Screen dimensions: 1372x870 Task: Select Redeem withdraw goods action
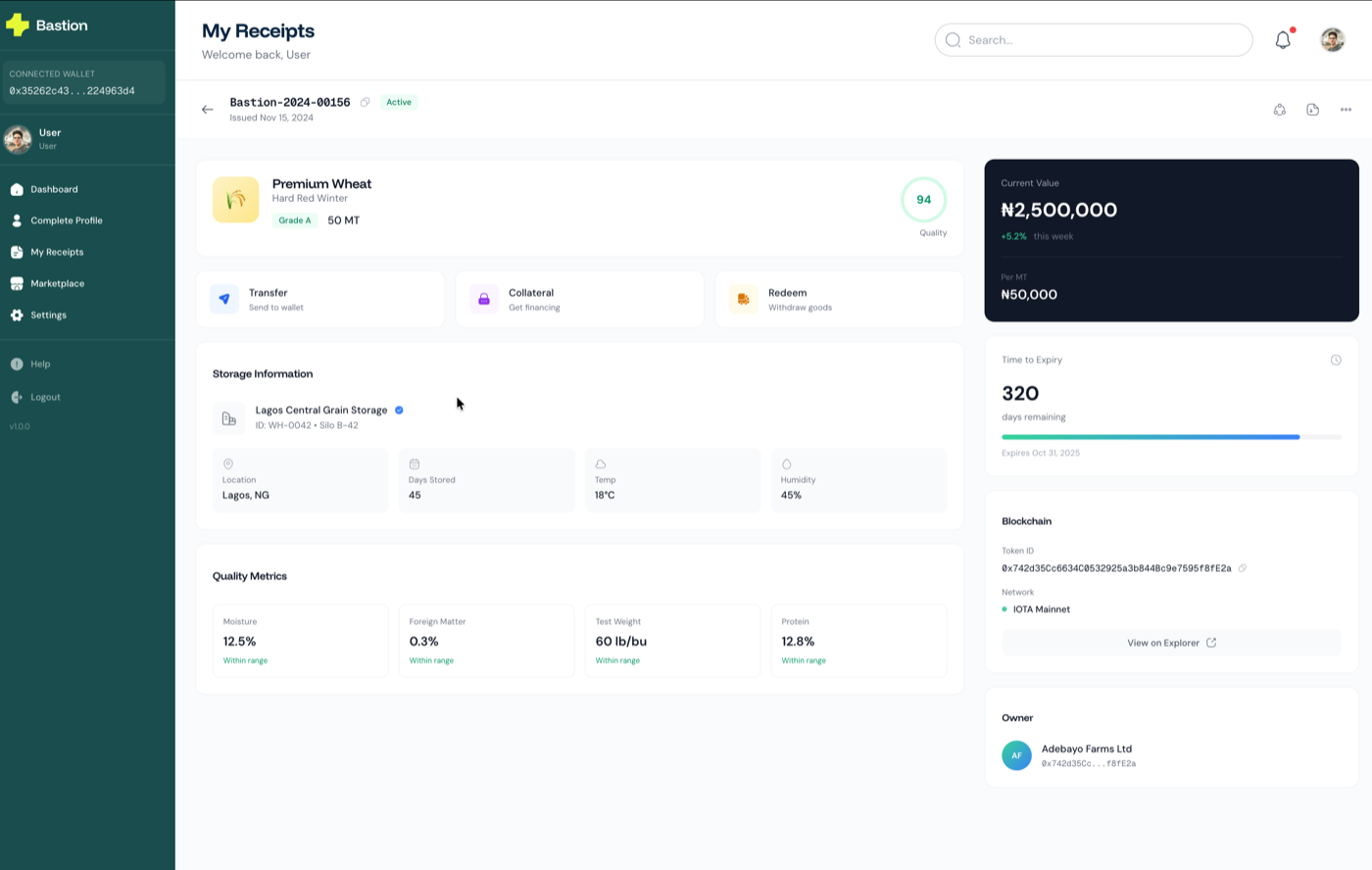coord(839,300)
